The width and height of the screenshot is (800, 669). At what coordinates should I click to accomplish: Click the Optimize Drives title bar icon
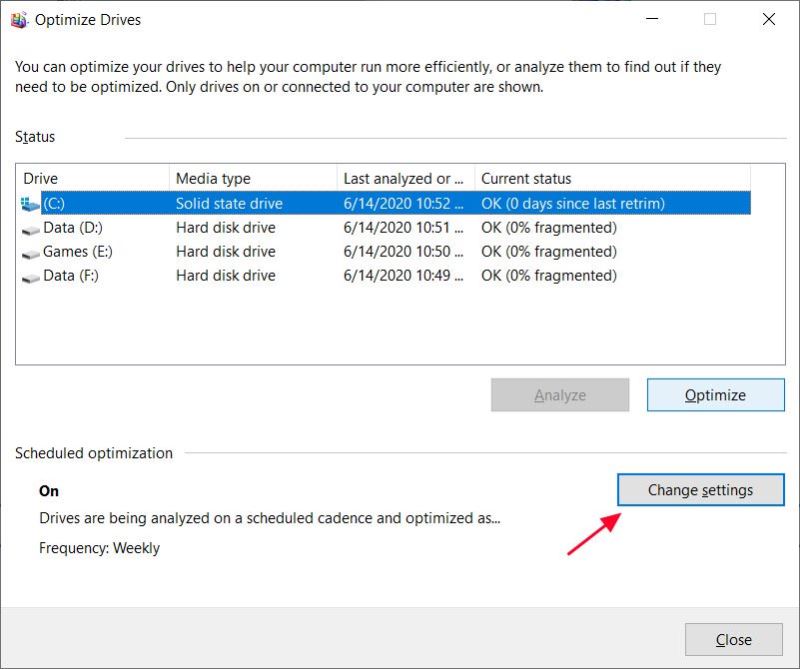click(18, 19)
